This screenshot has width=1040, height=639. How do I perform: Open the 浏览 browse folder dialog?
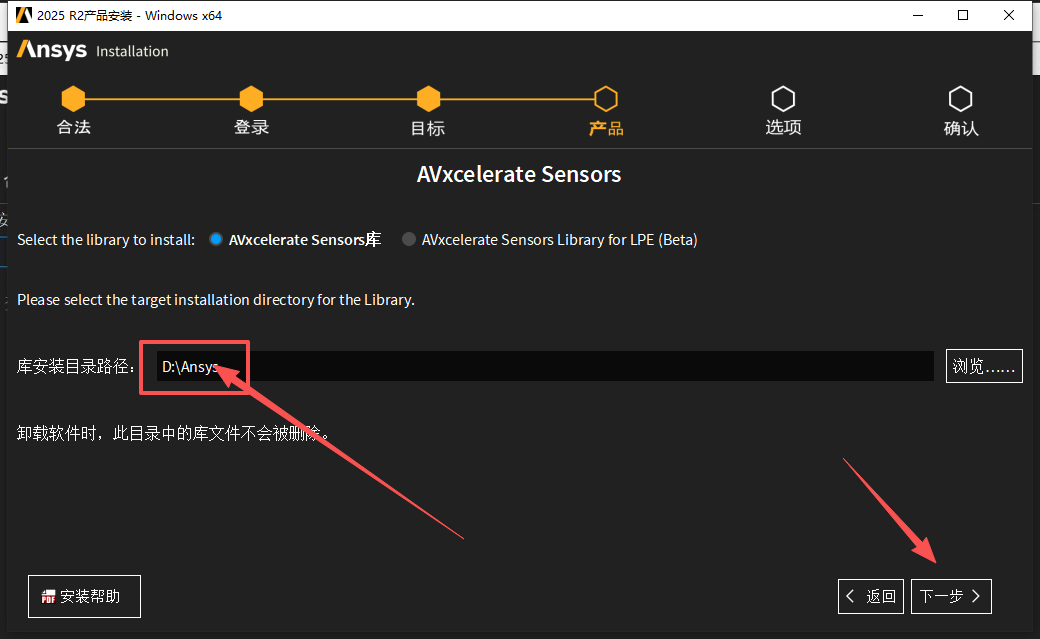tap(984, 367)
